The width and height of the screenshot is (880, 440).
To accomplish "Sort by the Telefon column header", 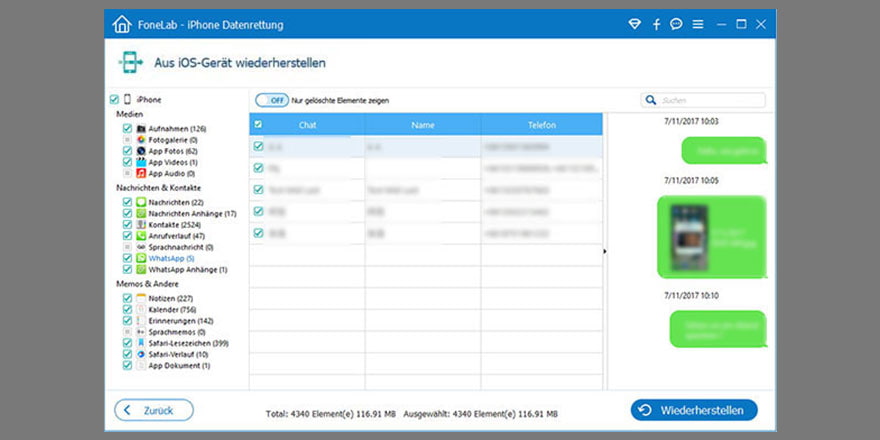I will (541, 125).
